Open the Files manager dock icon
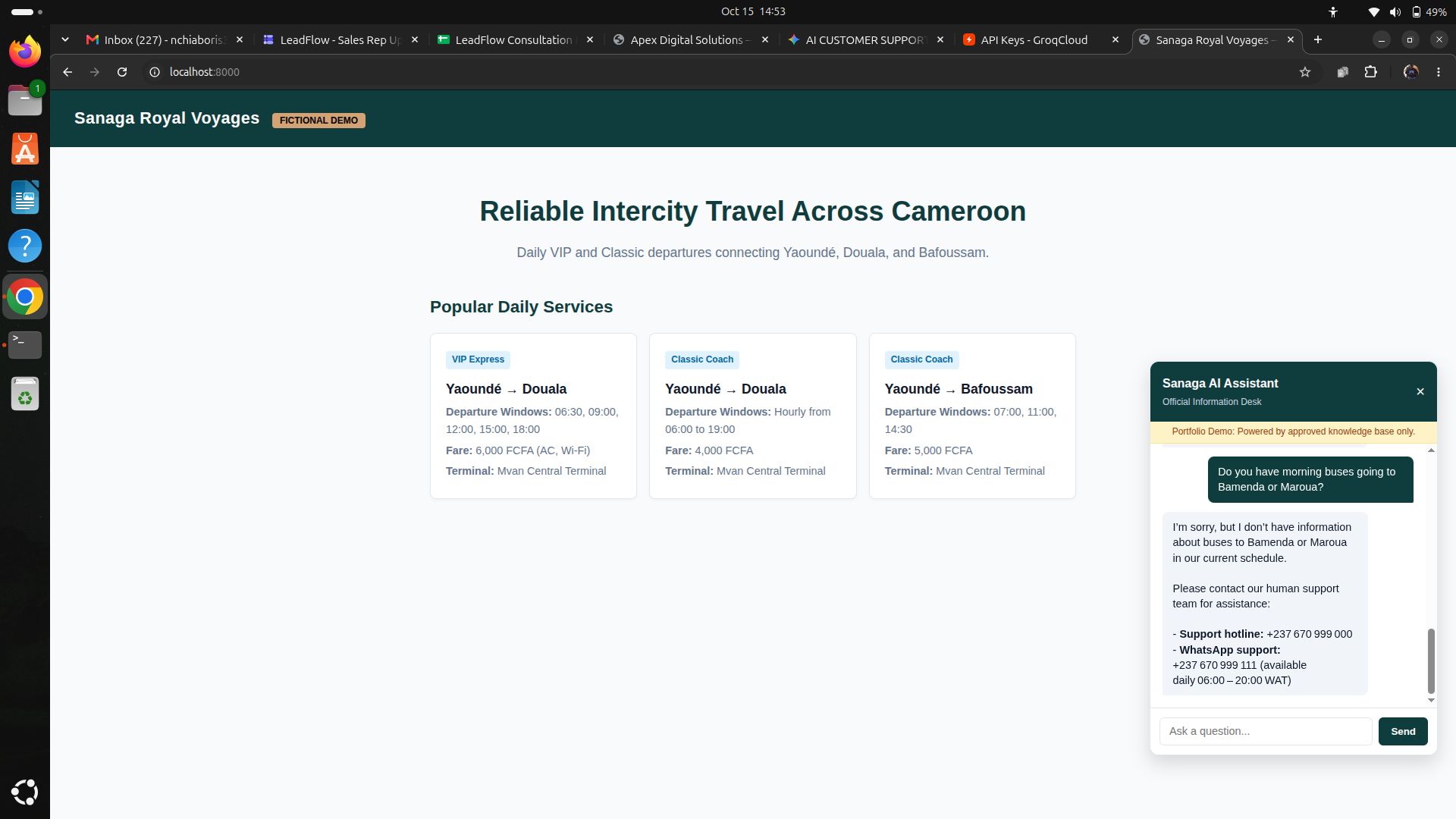The height and width of the screenshot is (819, 1456). coord(25,100)
